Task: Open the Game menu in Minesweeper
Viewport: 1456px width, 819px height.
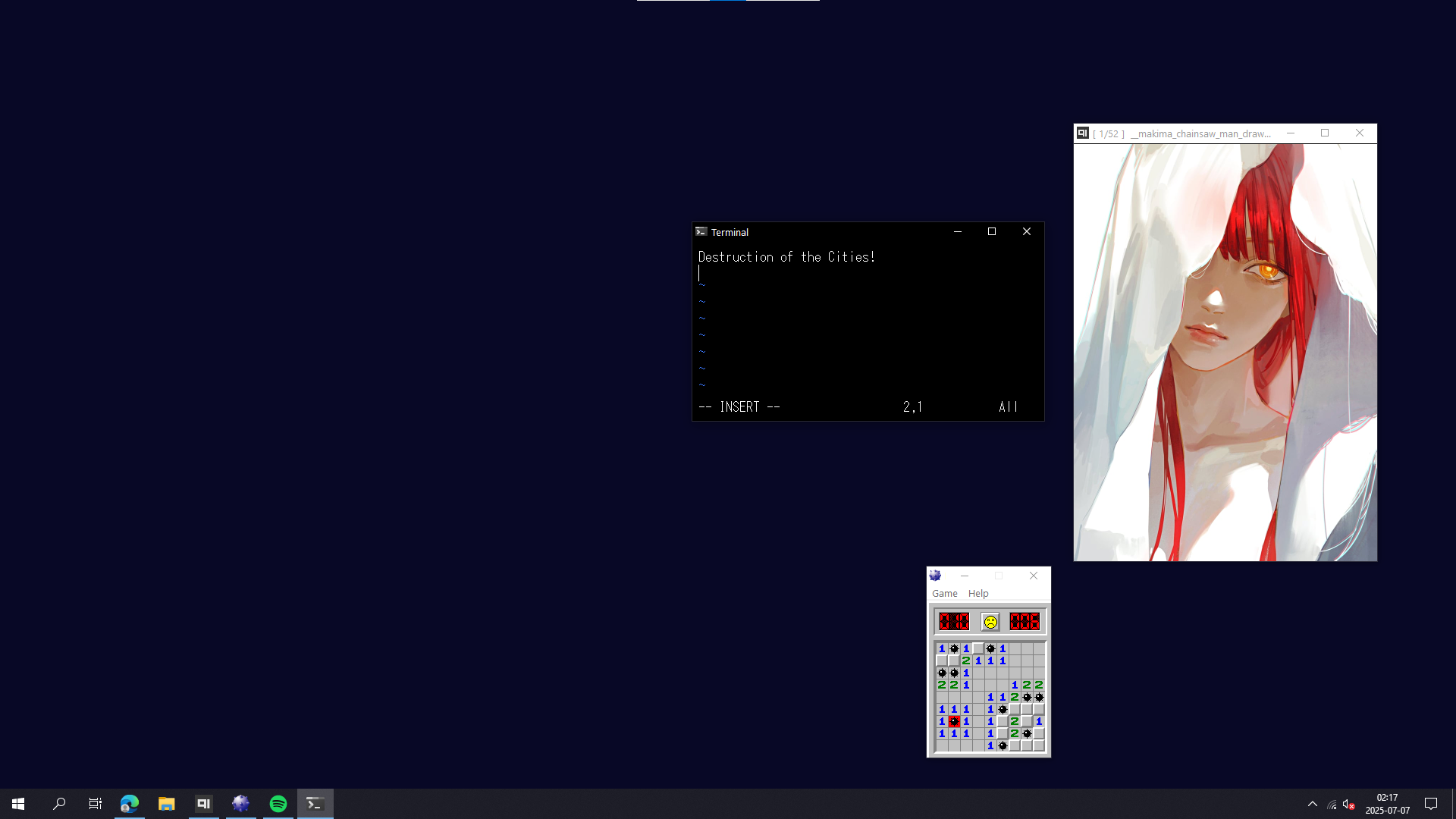Action: (x=945, y=593)
